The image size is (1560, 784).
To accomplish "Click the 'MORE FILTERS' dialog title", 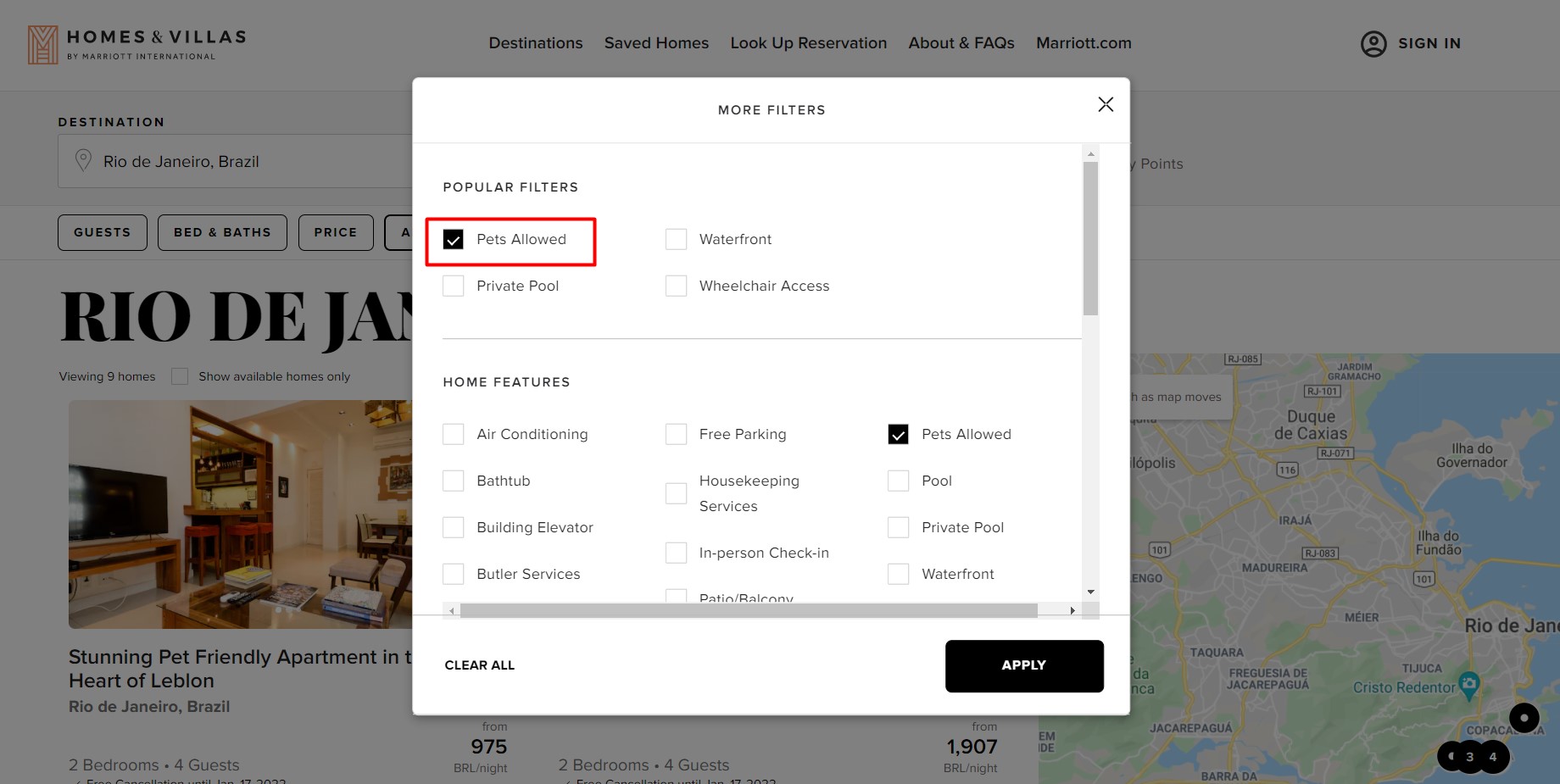I will tap(772, 110).
